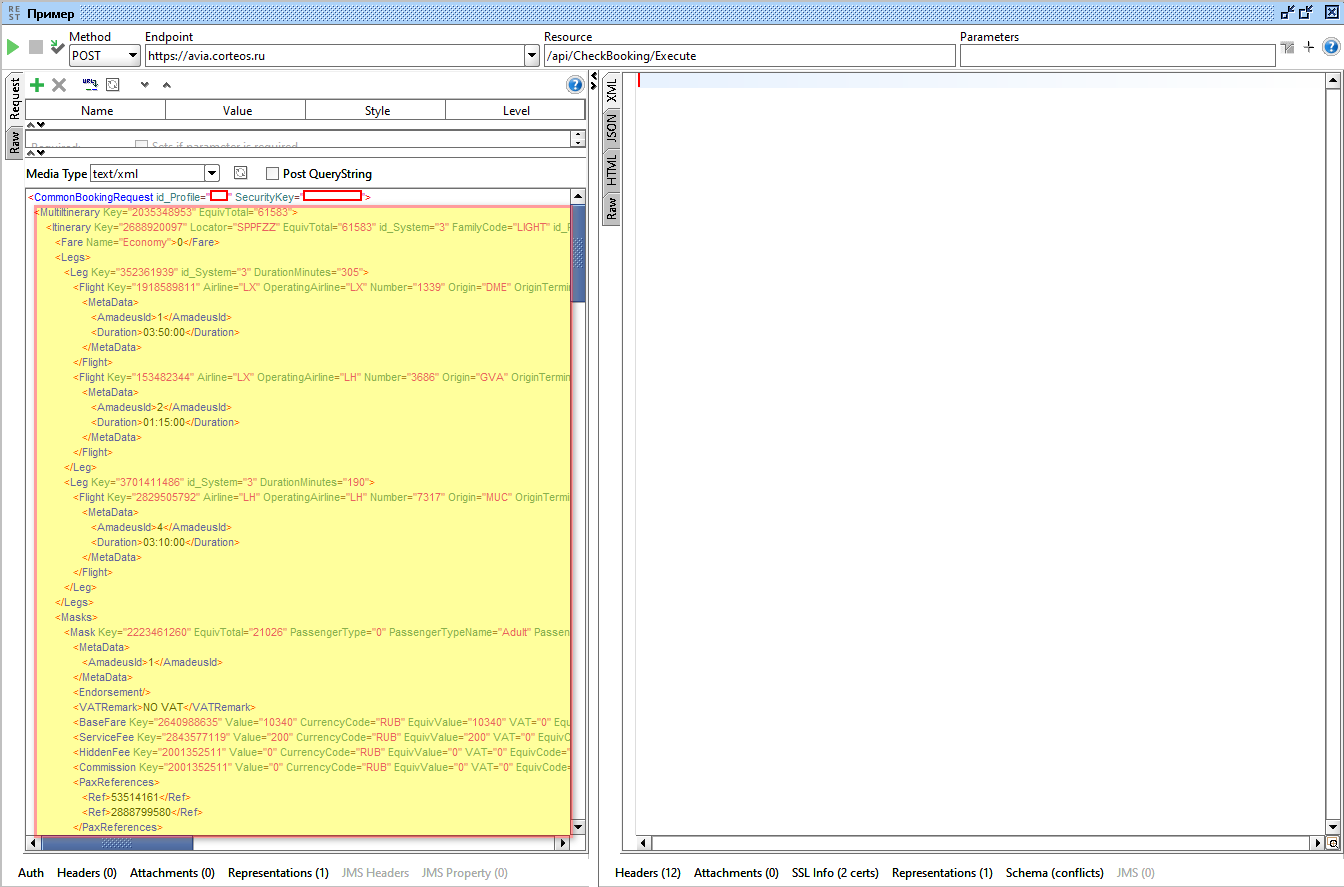Switch to the Raw request tab
The height and width of the screenshot is (887, 1344).
coord(15,142)
